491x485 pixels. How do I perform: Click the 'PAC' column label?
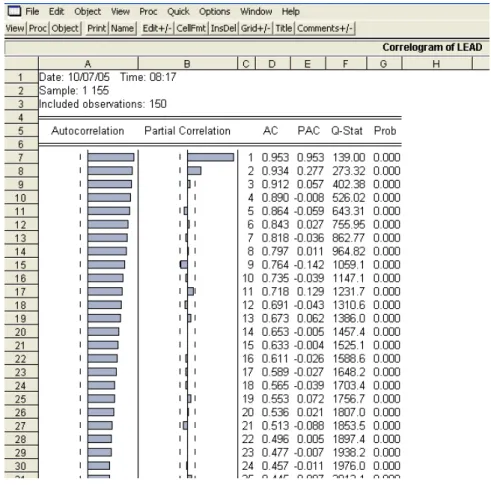point(308,131)
